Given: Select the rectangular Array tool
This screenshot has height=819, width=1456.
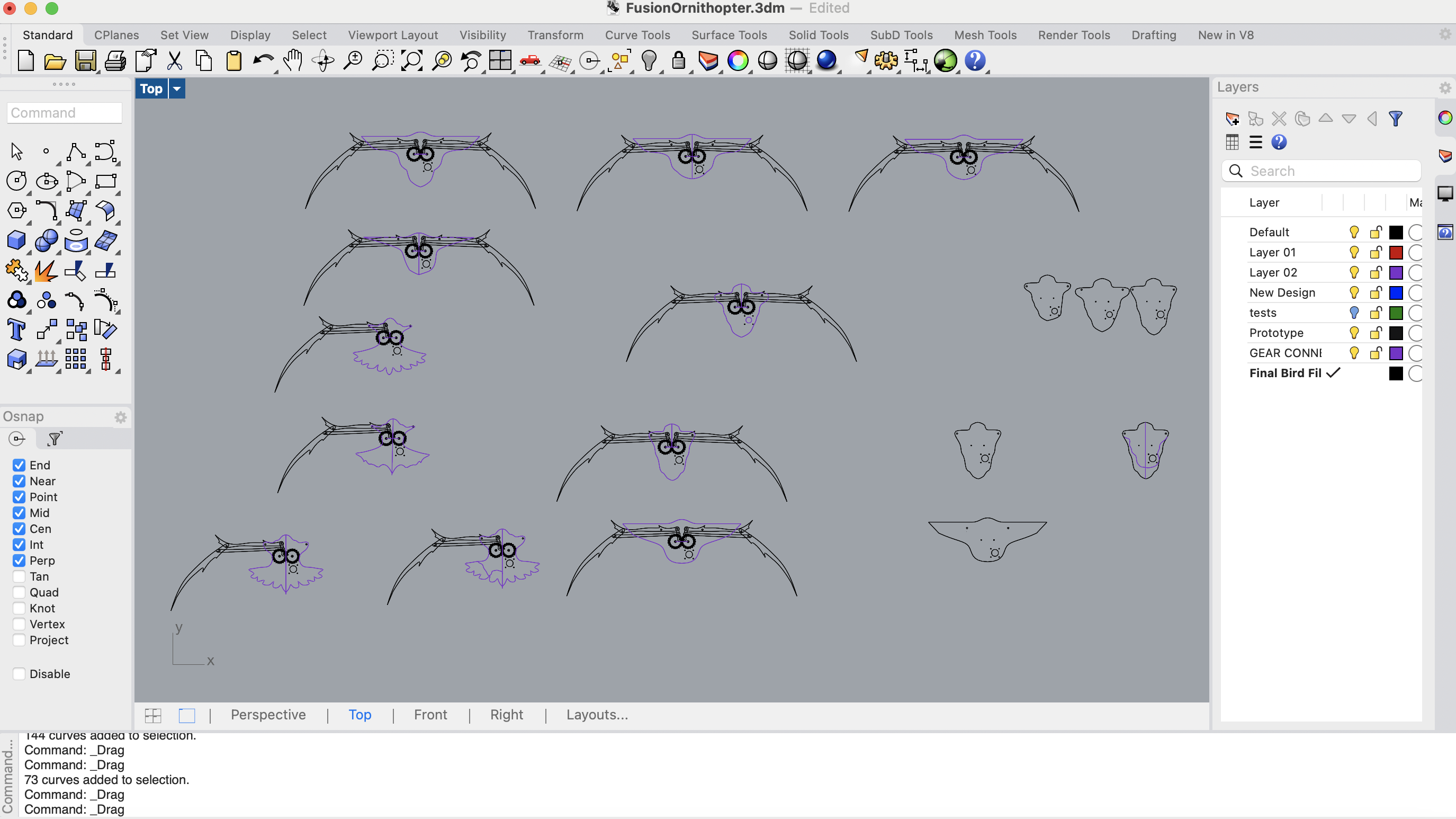Looking at the screenshot, I should [76, 359].
